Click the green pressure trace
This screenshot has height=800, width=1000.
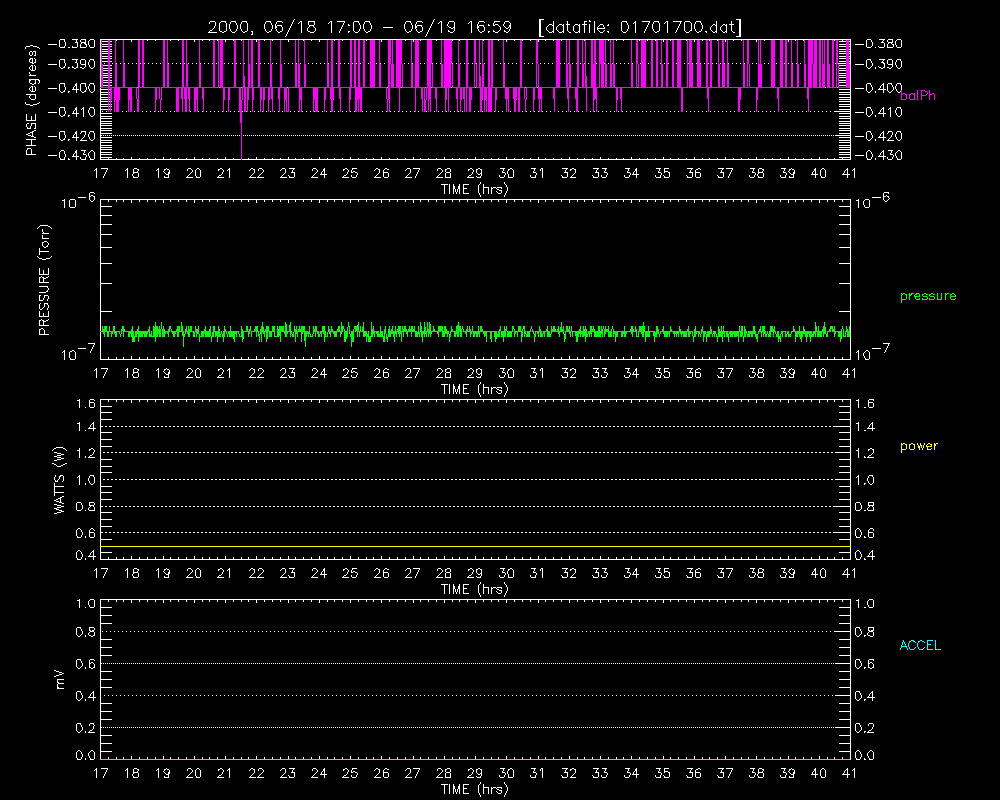tap(475, 332)
